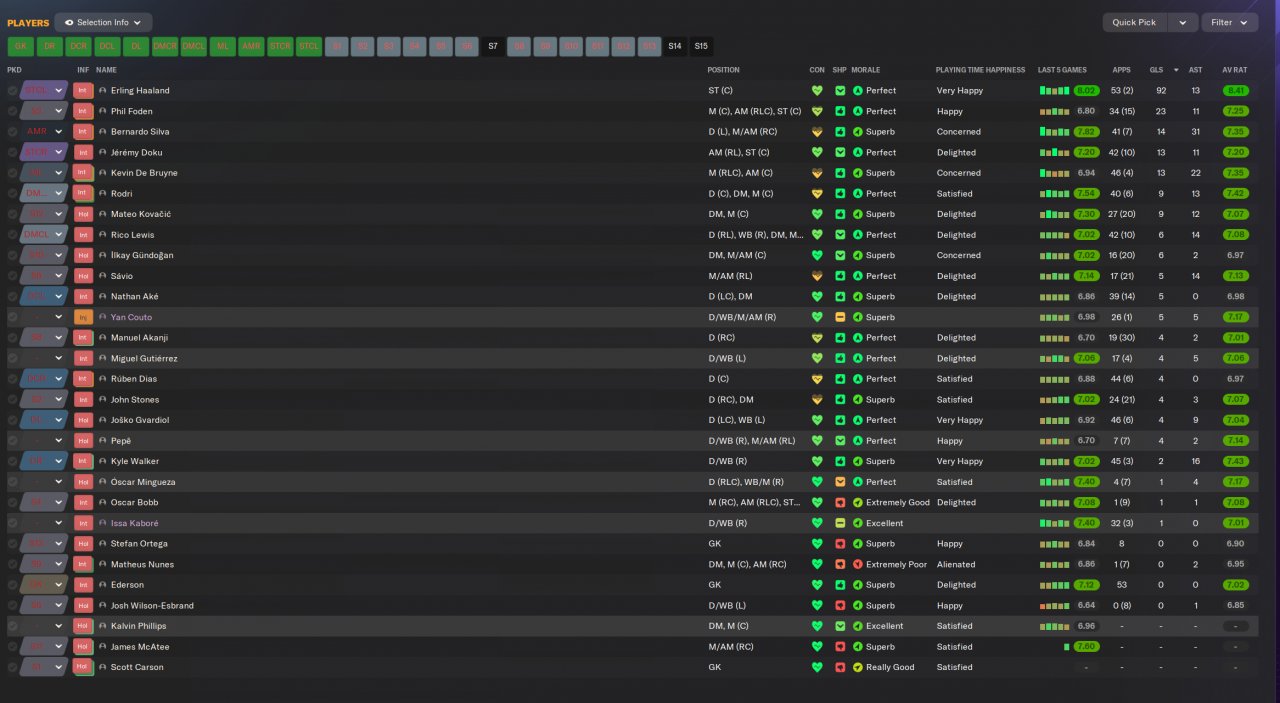Click Erling Haaland's condition heart icon
This screenshot has width=1280, height=703.
[x=817, y=90]
